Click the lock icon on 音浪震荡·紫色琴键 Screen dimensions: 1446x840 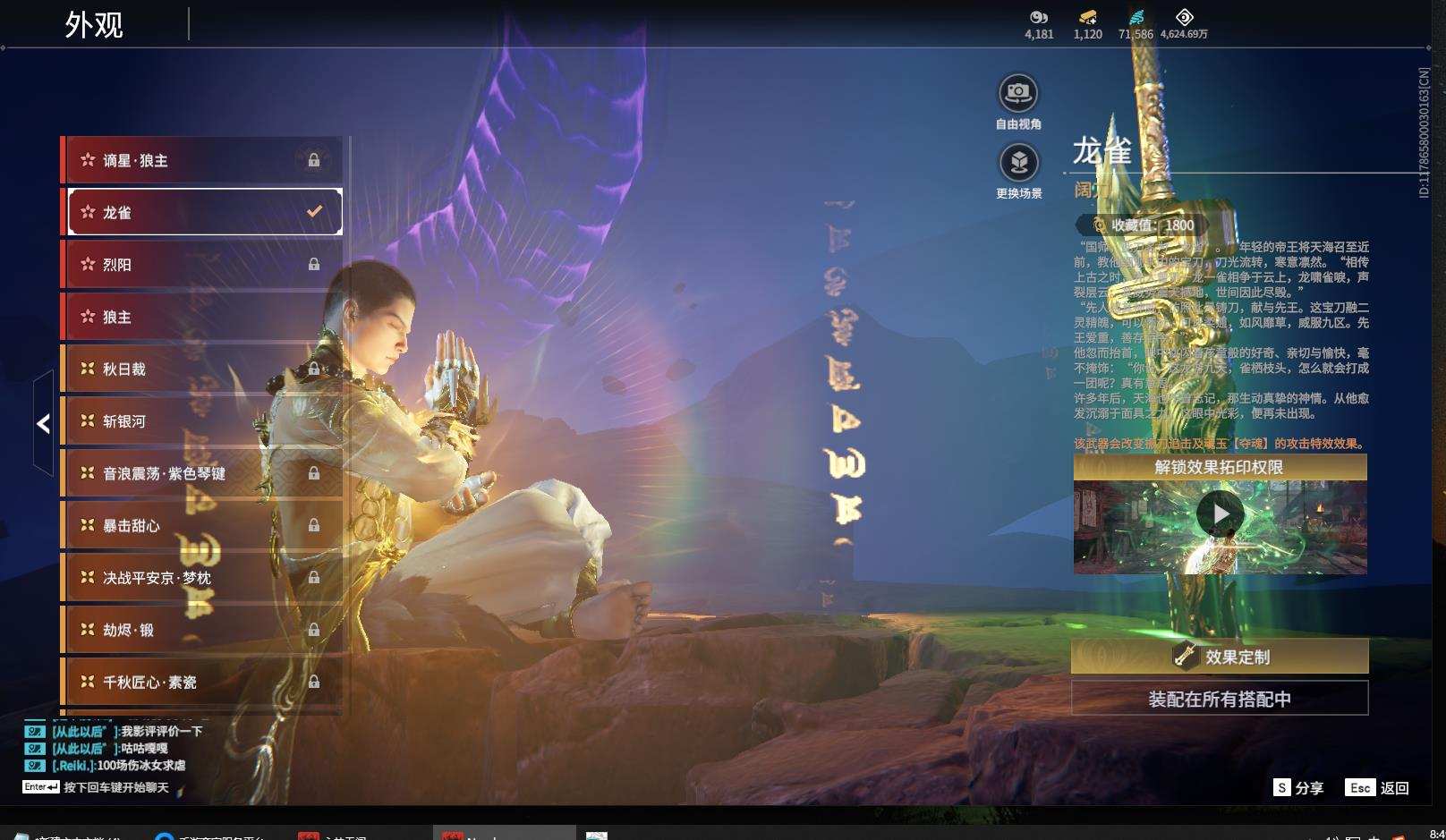[x=314, y=473]
